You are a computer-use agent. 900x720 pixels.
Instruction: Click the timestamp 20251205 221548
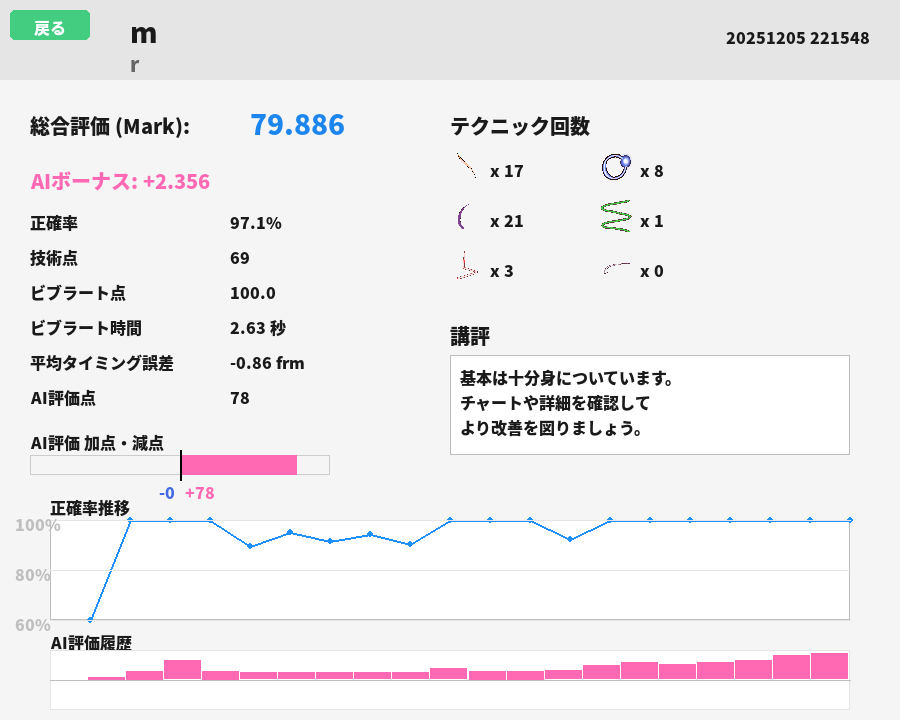(797, 39)
